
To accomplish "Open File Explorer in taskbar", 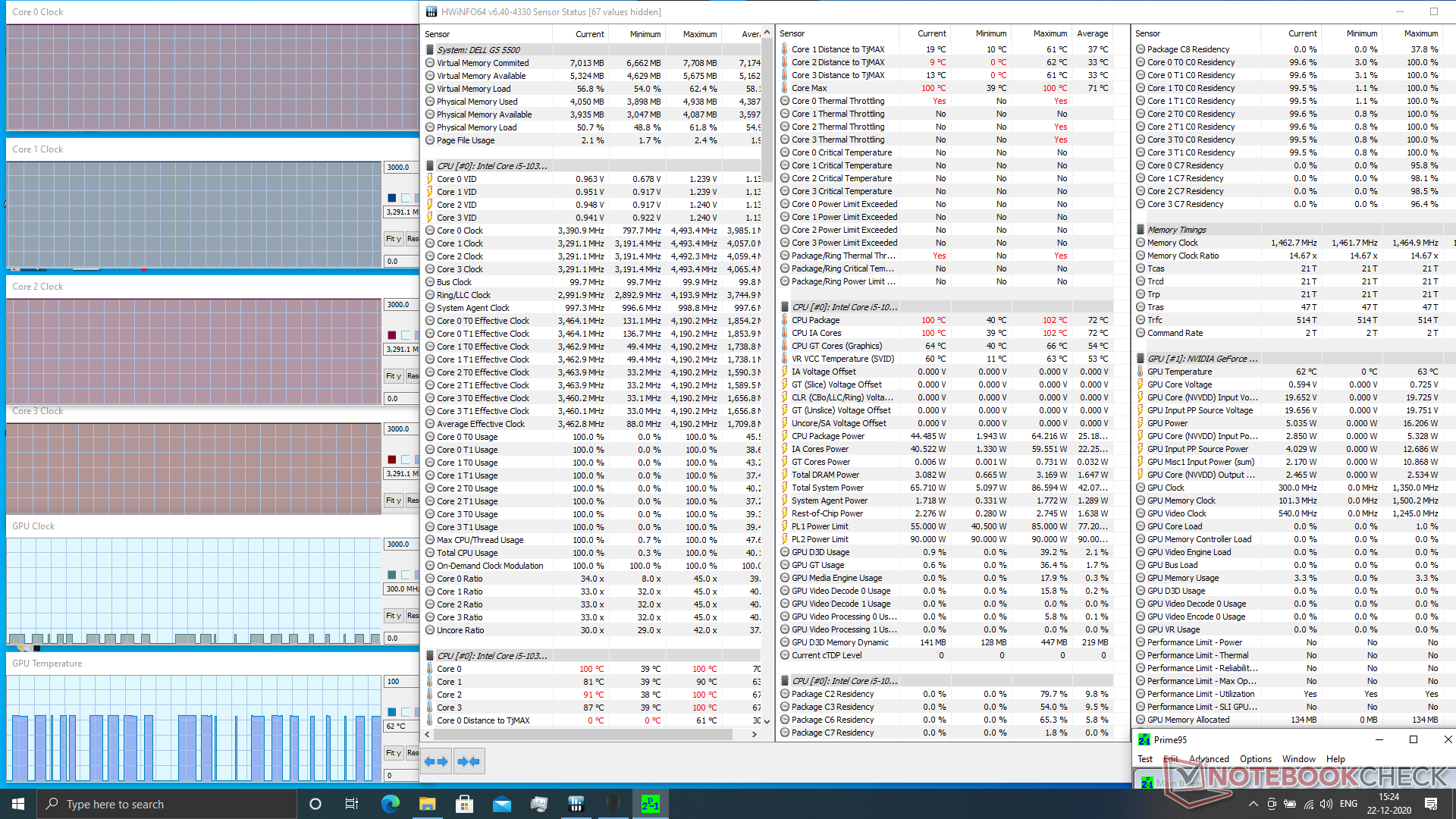I will 427,804.
